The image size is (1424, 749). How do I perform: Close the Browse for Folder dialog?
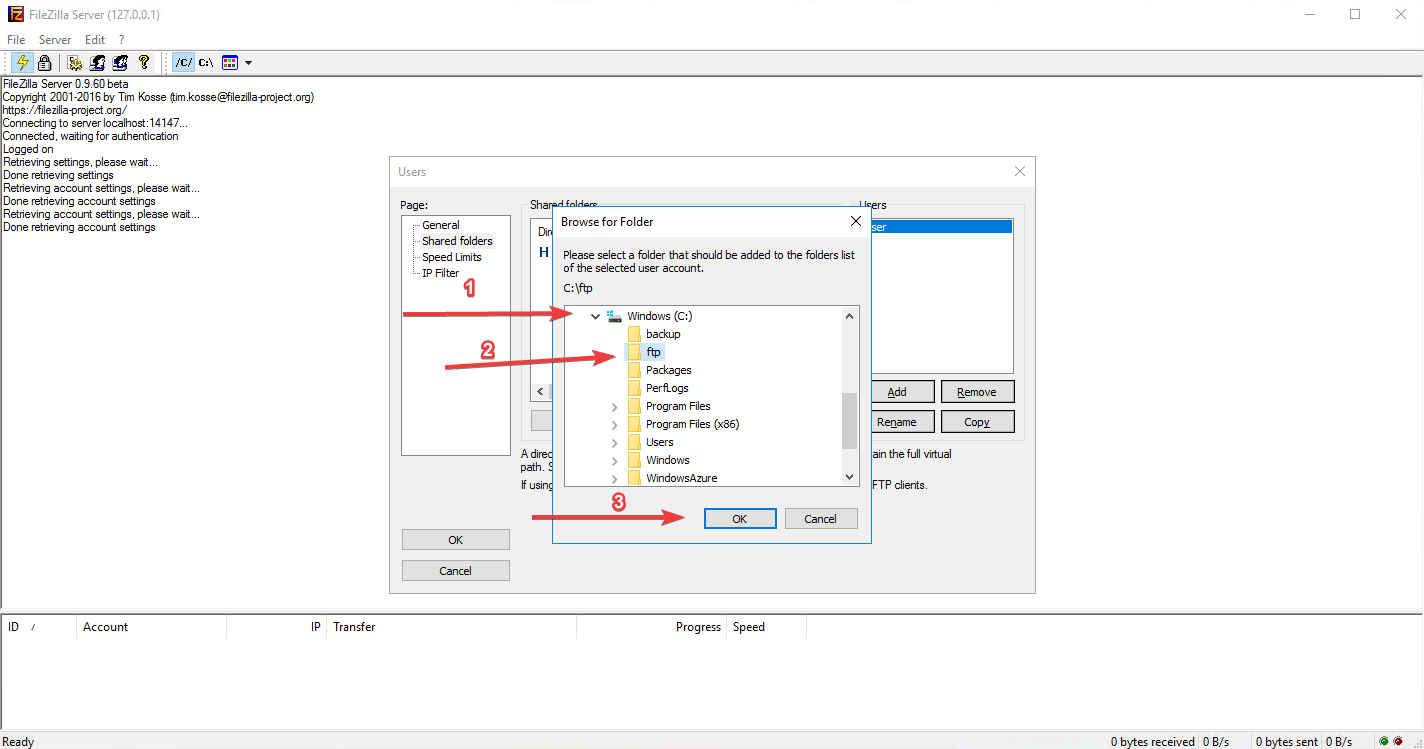(x=856, y=221)
